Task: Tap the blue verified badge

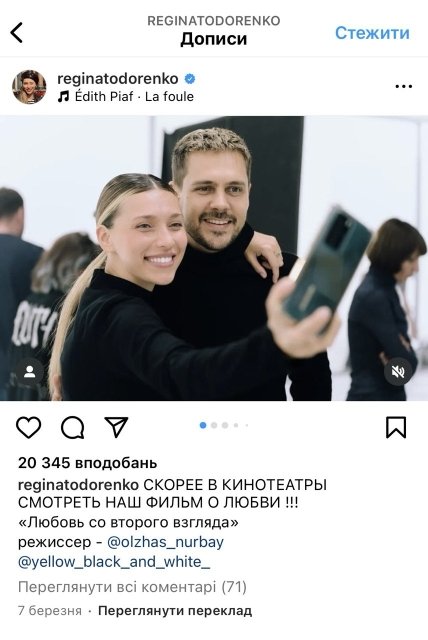Action: [190, 78]
